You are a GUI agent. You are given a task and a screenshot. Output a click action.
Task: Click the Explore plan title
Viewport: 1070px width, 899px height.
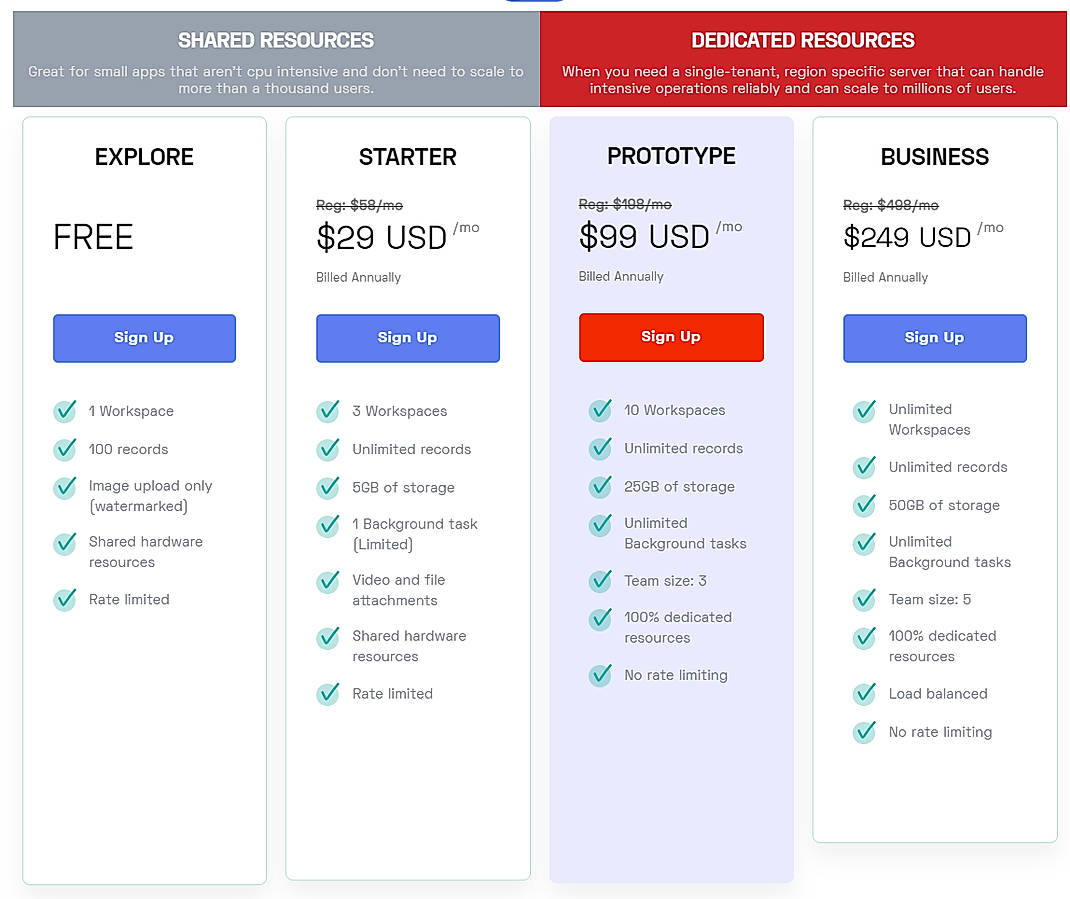[144, 157]
